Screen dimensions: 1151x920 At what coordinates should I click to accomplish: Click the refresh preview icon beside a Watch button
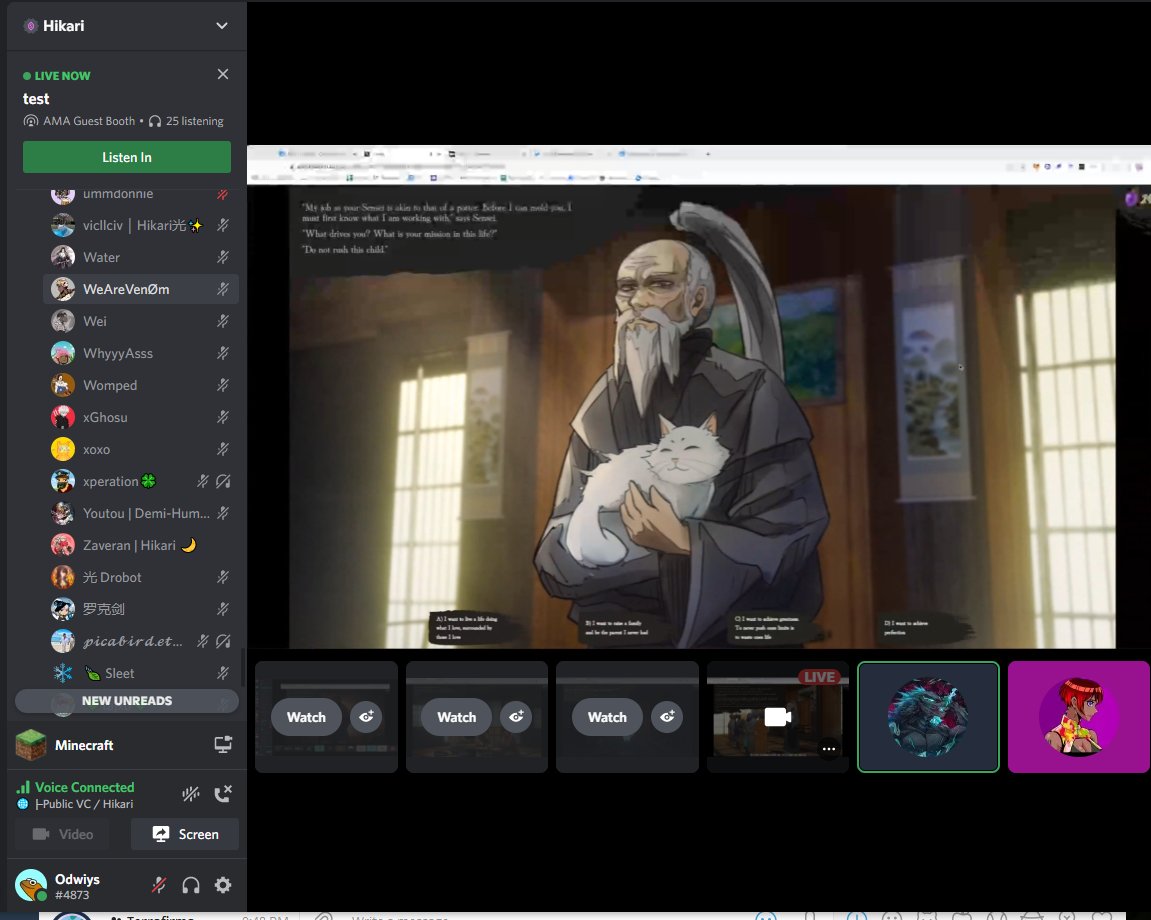click(366, 717)
